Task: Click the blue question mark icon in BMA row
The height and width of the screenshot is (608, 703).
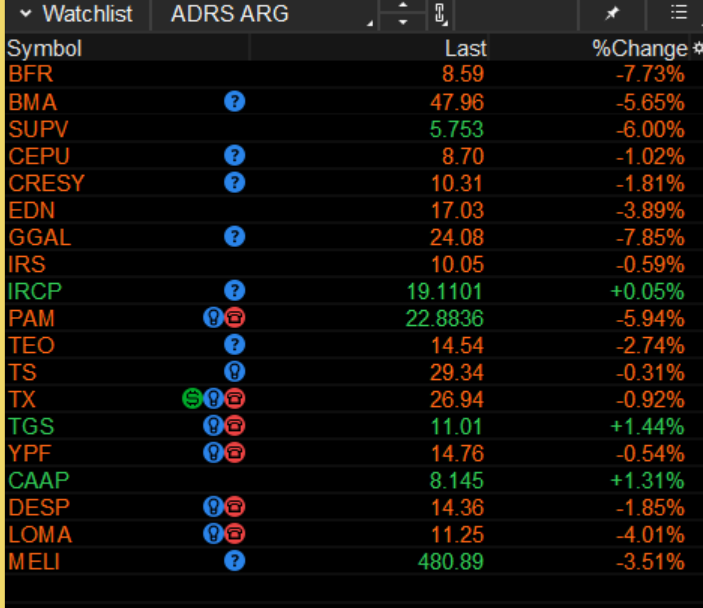Action: (234, 101)
